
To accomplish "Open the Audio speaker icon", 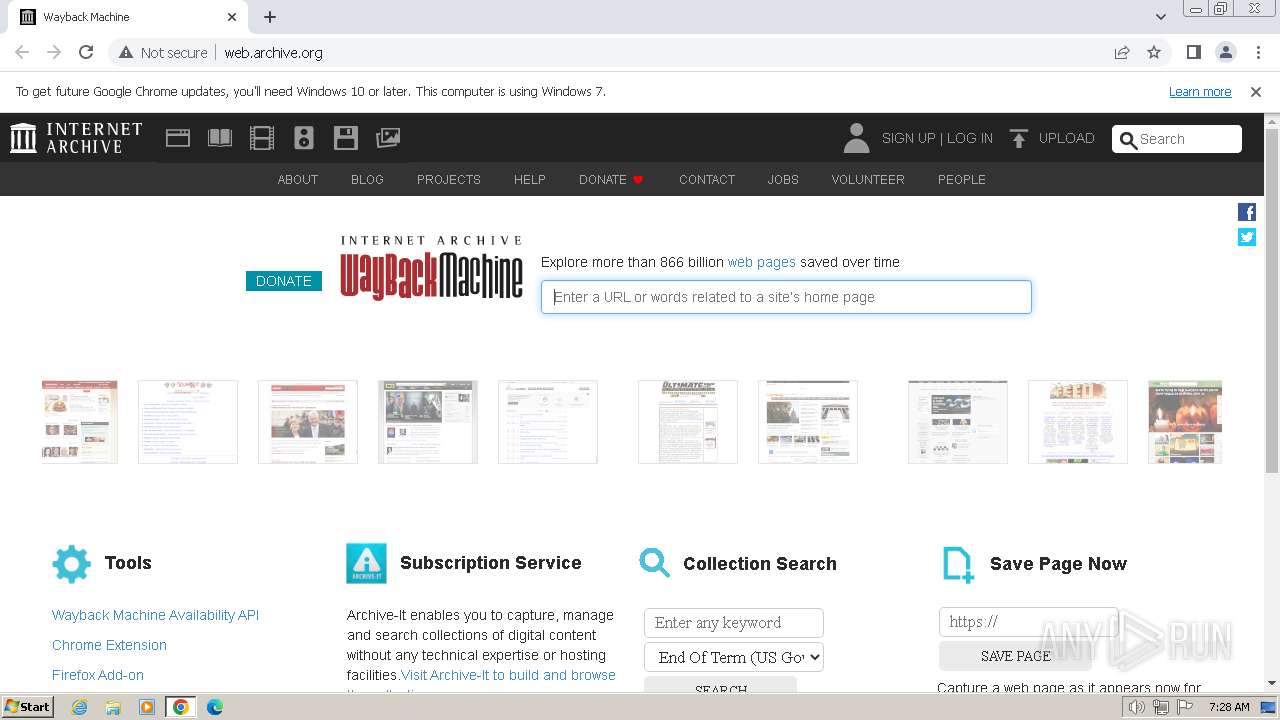I will [304, 138].
